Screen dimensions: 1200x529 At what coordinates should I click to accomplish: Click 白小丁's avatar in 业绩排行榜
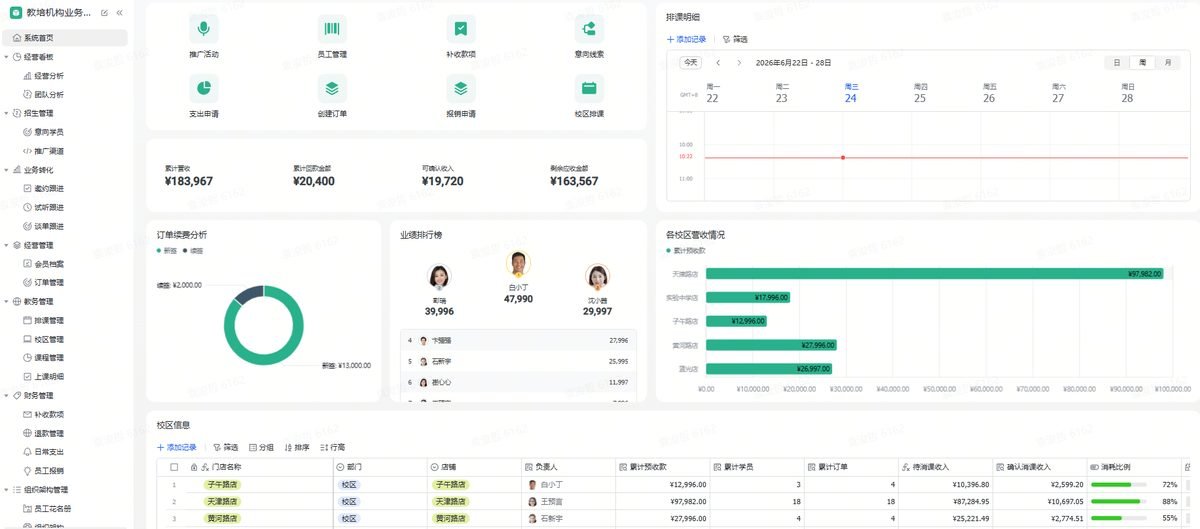point(518,264)
